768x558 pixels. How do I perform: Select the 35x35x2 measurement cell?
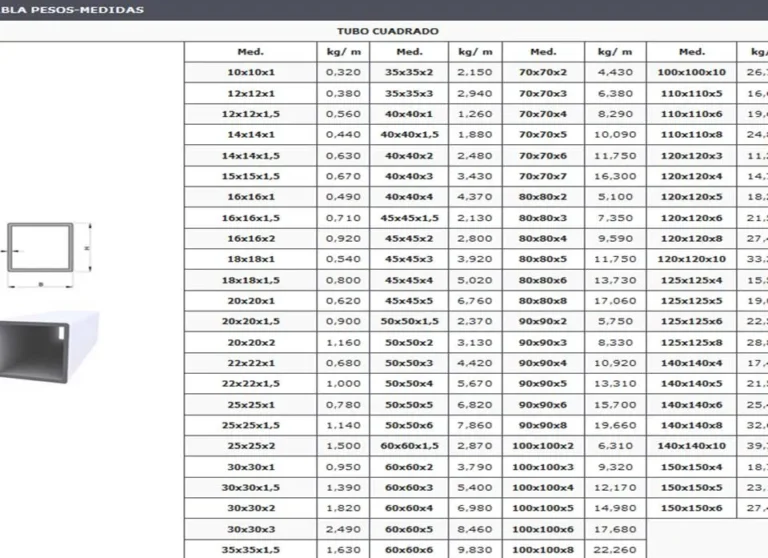point(409,72)
